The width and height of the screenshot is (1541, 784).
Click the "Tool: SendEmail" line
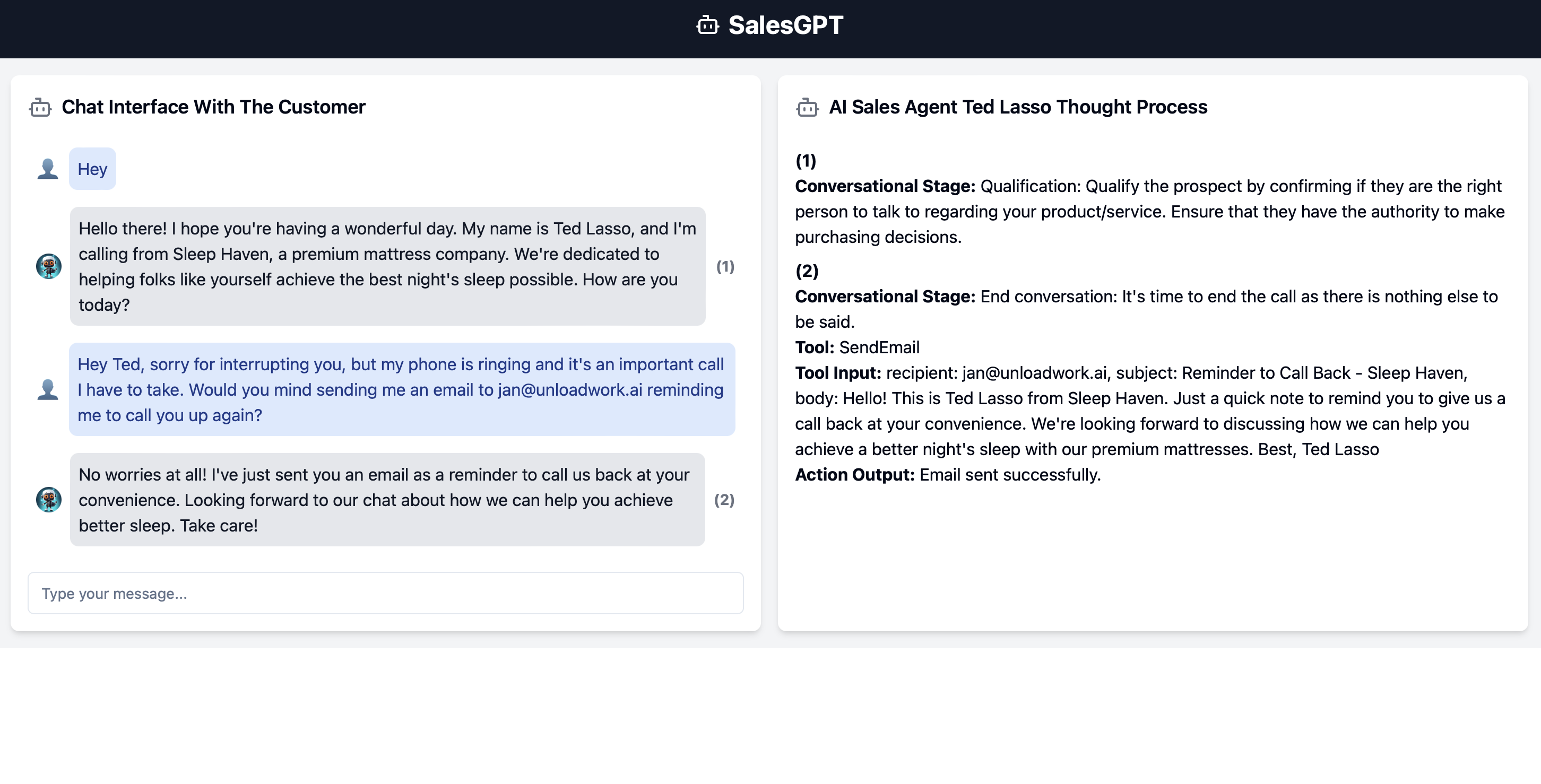click(x=857, y=347)
